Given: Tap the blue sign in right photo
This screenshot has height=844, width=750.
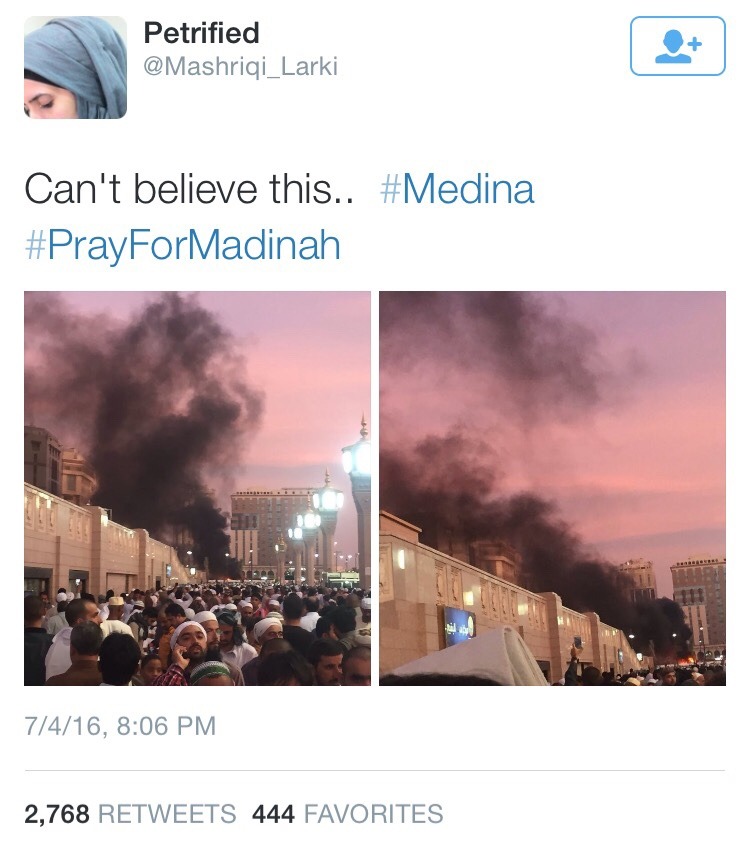Looking at the screenshot, I should click(x=459, y=626).
